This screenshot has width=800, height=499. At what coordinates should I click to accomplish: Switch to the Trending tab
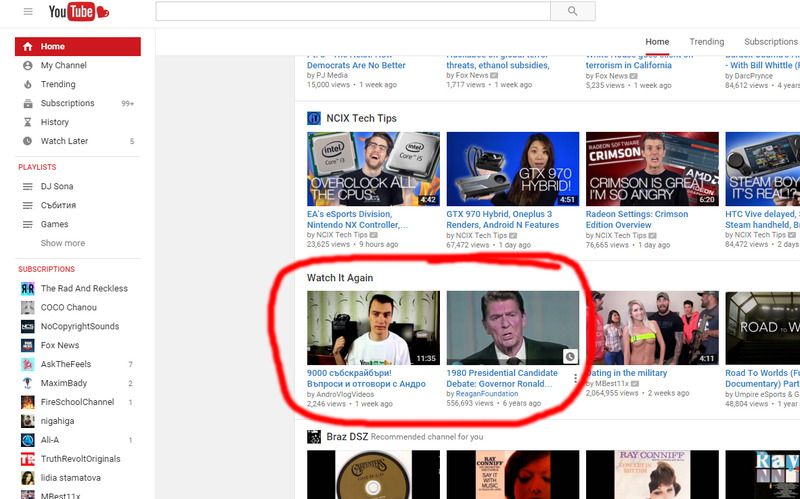(x=707, y=42)
